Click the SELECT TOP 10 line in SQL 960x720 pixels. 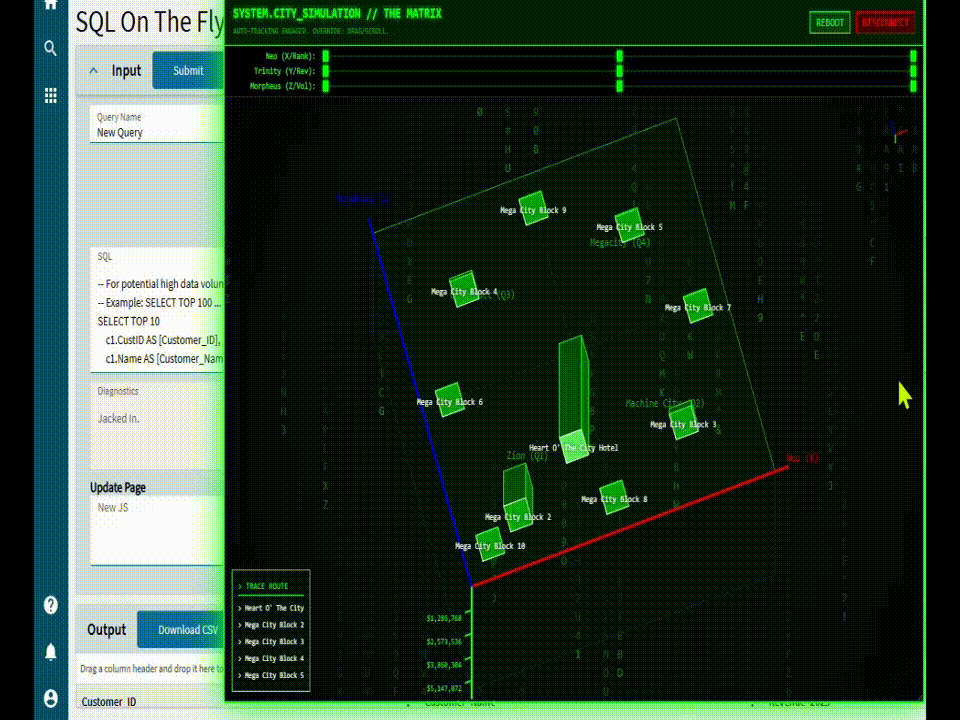click(x=129, y=321)
